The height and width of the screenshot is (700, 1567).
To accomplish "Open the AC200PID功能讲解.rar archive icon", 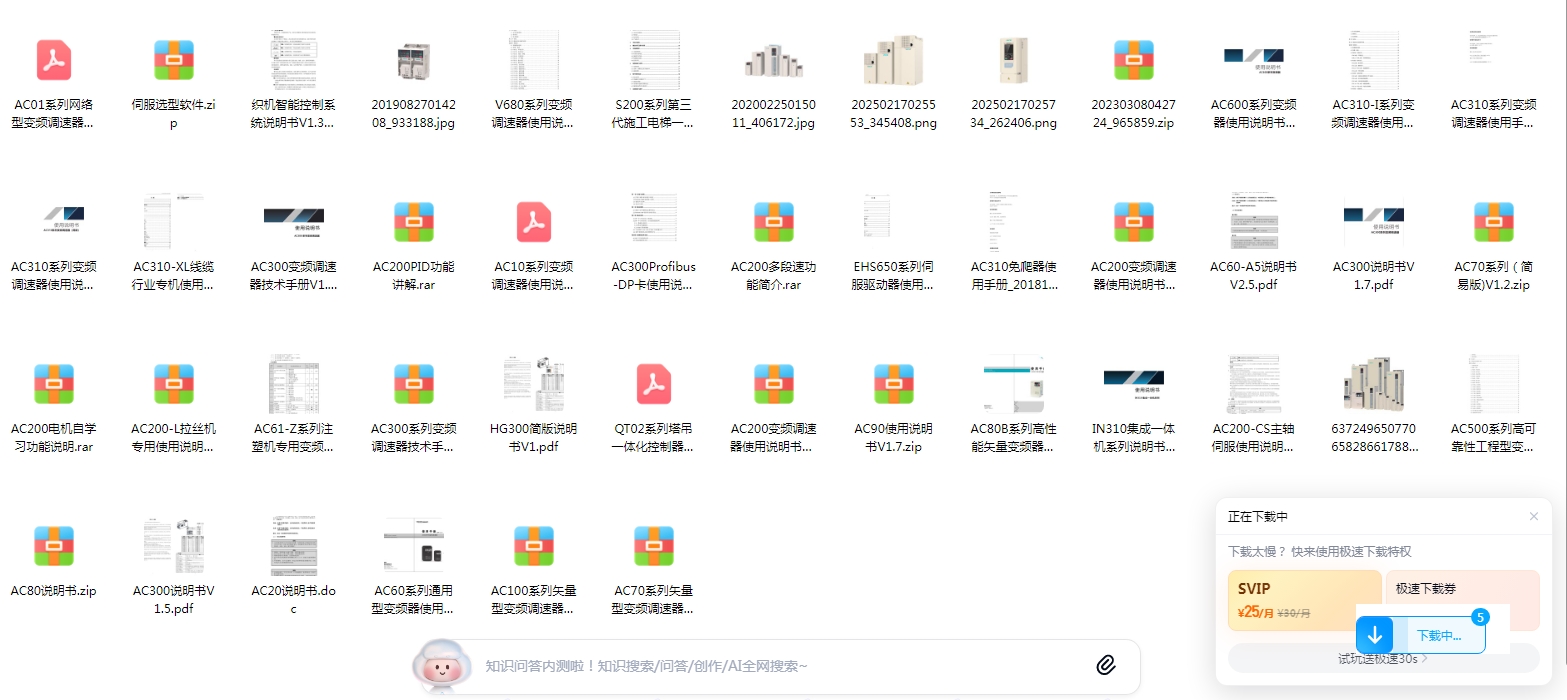I will click(414, 222).
